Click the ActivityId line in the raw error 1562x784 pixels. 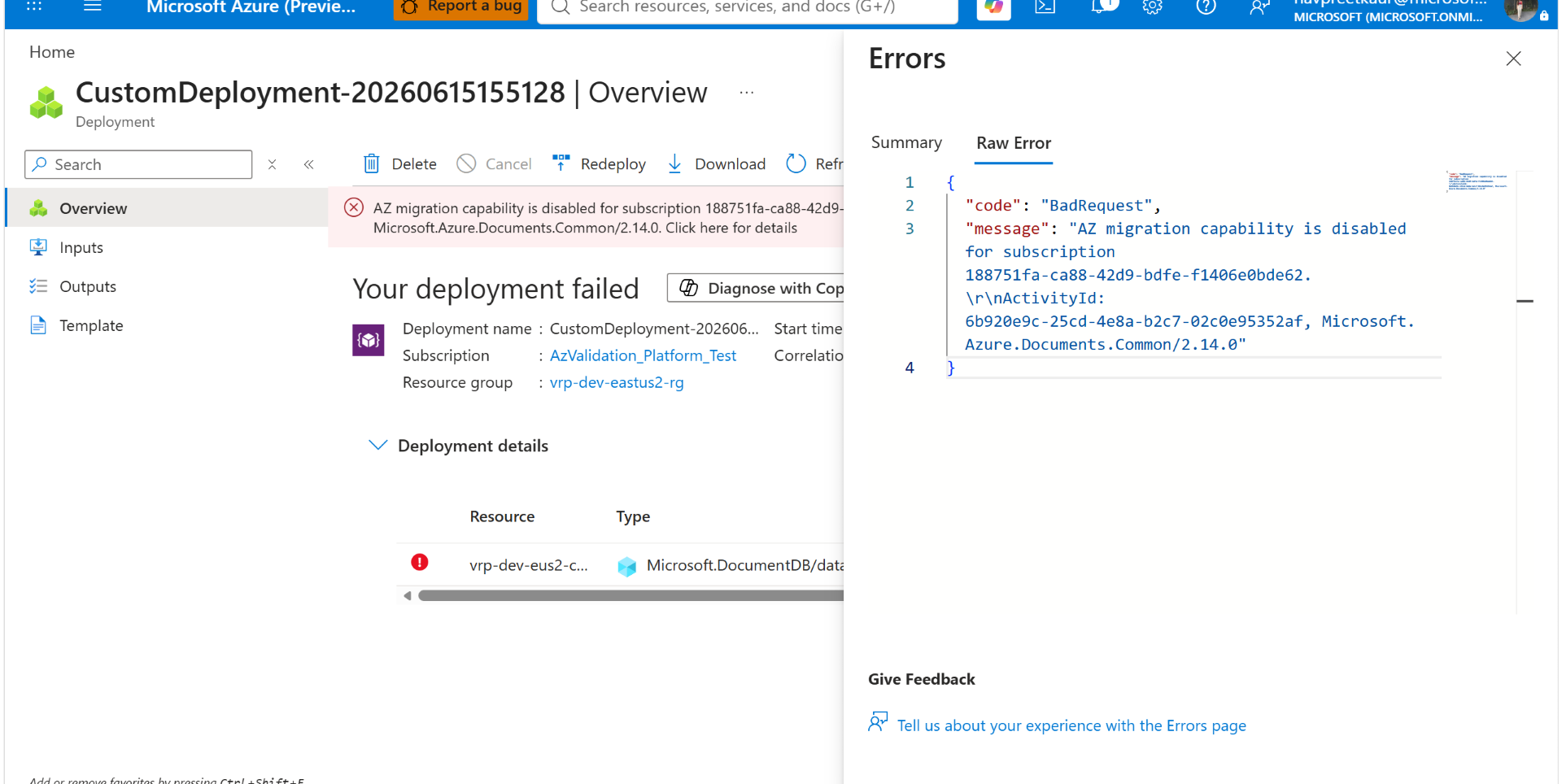[x=1035, y=298]
